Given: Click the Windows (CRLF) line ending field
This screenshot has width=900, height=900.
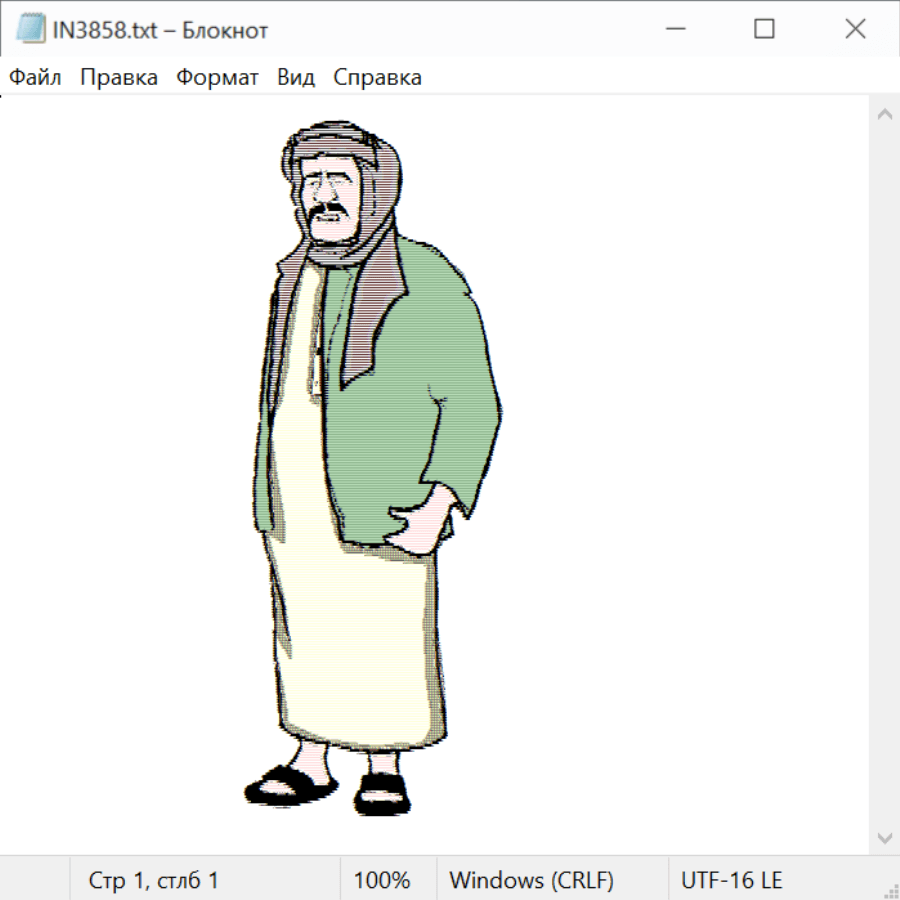Looking at the screenshot, I should (x=531, y=881).
